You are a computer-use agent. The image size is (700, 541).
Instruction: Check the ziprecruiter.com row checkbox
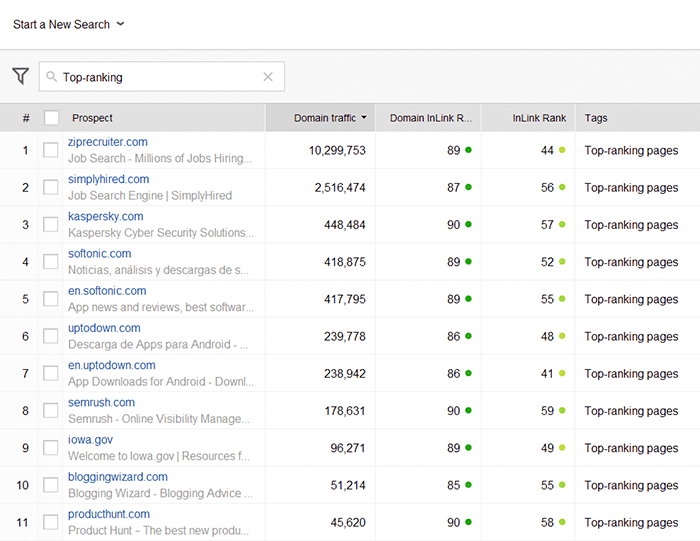tap(50, 150)
